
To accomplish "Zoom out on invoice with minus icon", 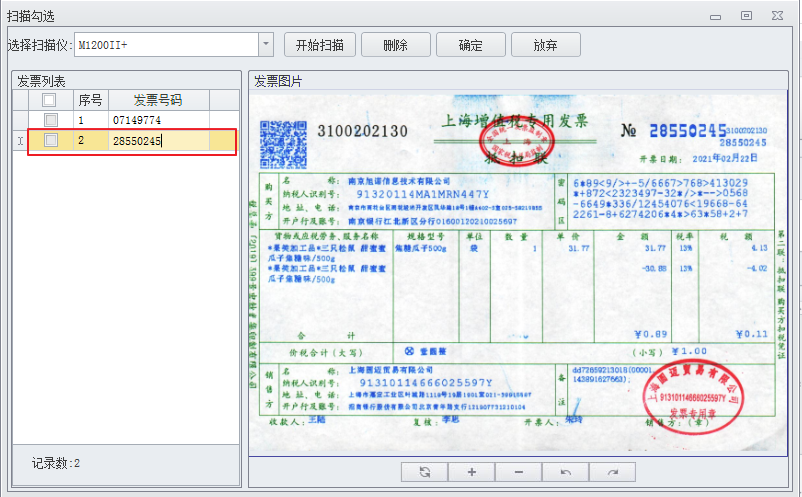I will 519,472.
